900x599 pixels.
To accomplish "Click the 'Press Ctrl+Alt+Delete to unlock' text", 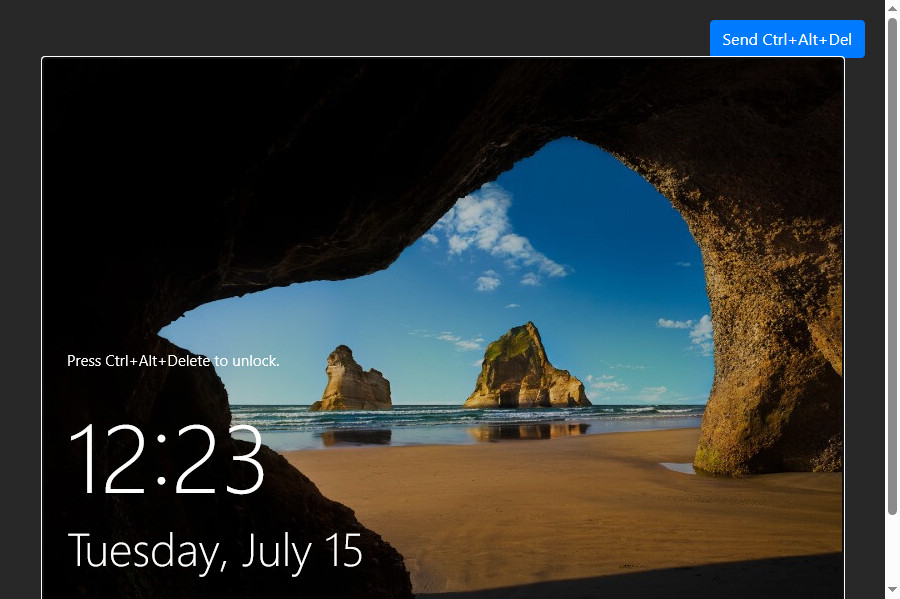I will click(x=173, y=361).
